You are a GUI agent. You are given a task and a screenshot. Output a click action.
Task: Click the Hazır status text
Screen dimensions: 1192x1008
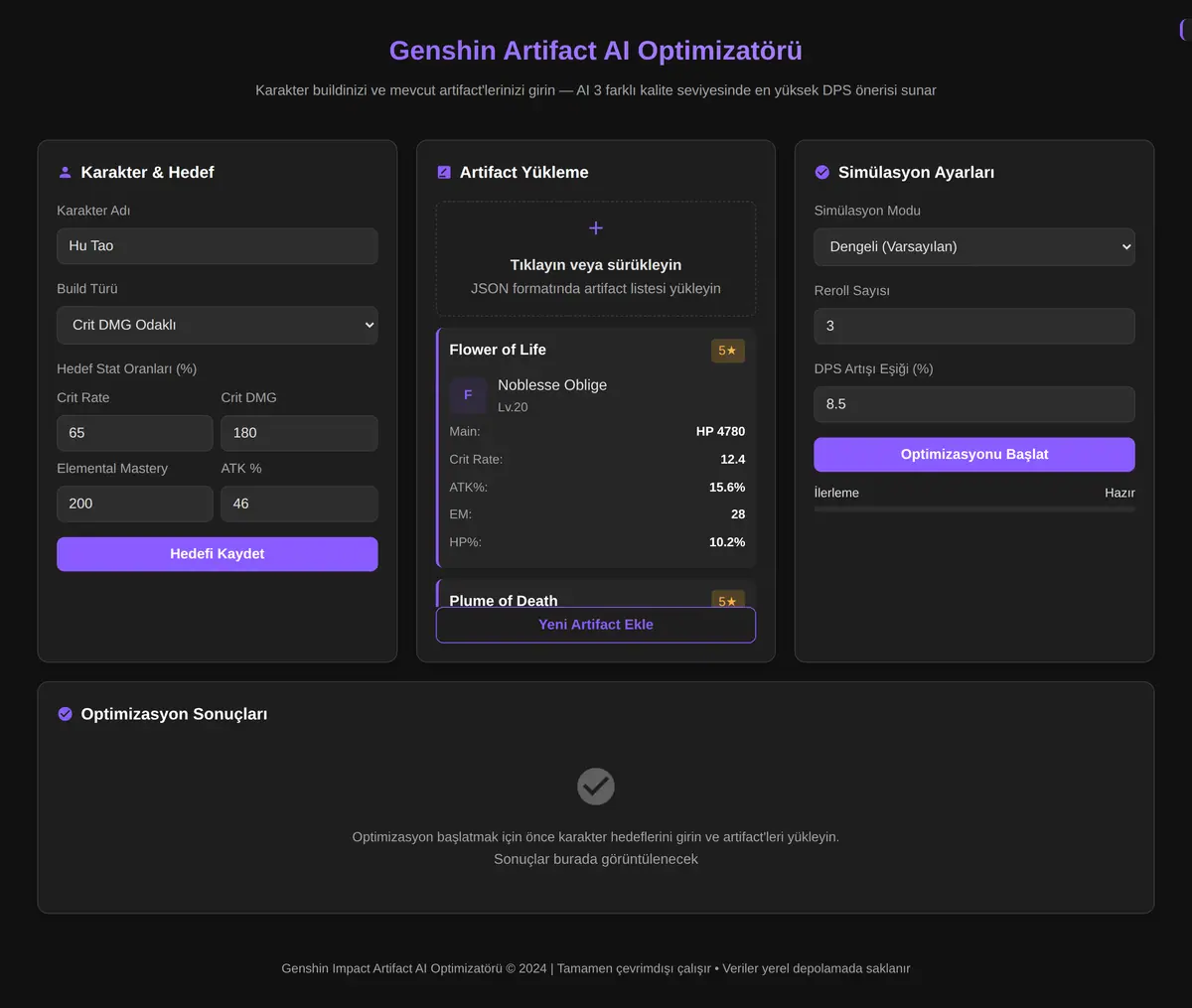1119,494
